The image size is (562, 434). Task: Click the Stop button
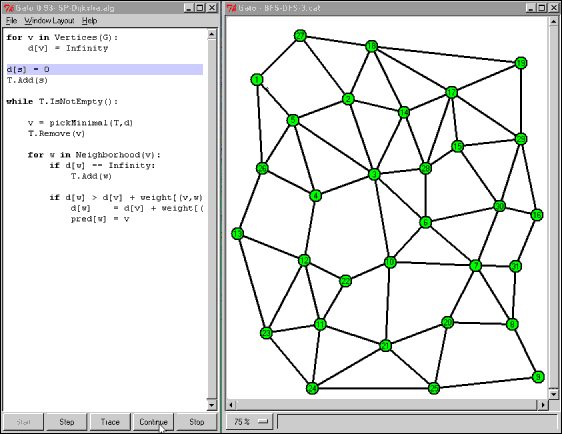196,422
